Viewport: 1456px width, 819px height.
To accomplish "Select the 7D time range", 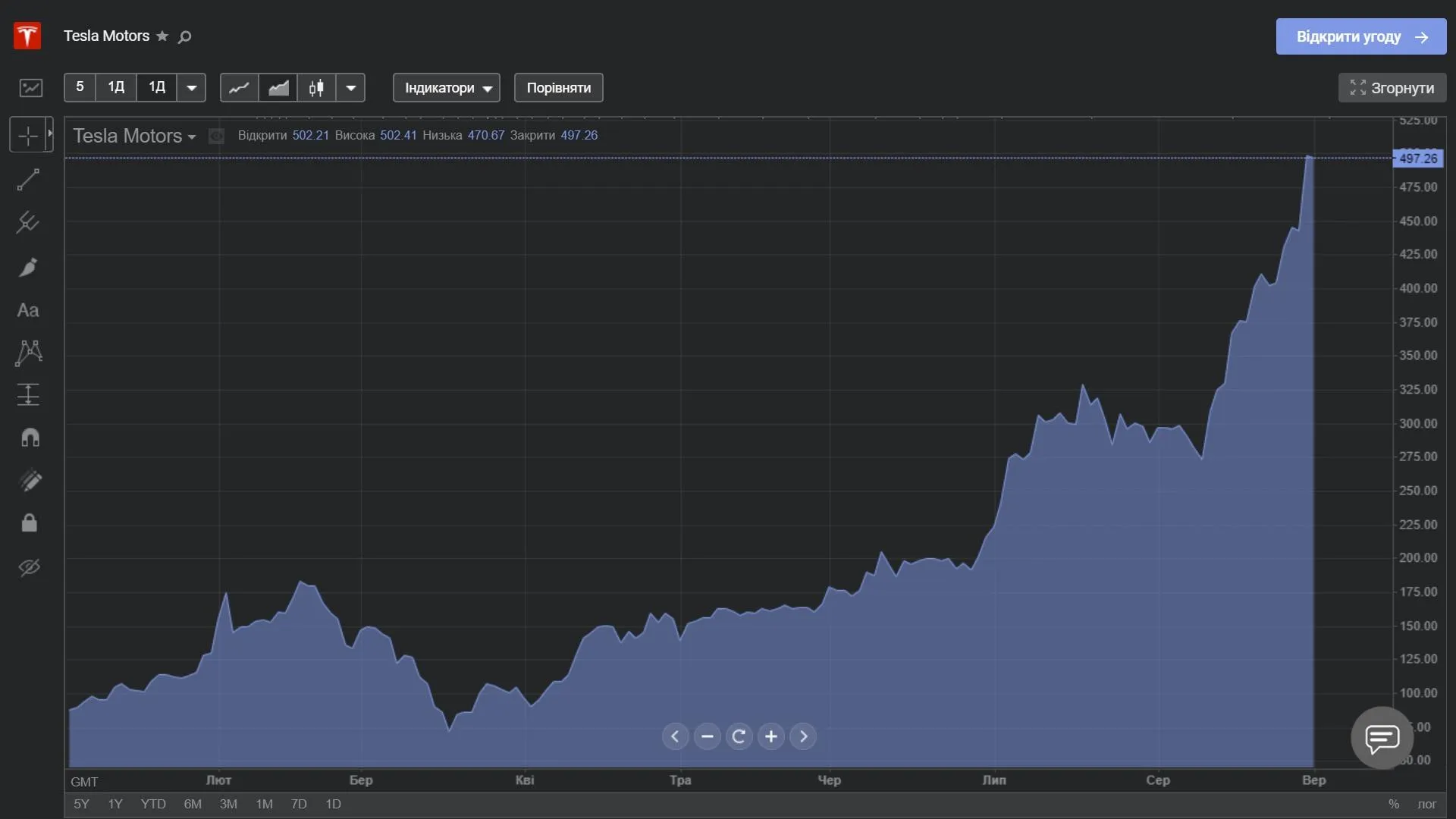I will click(299, 804).
